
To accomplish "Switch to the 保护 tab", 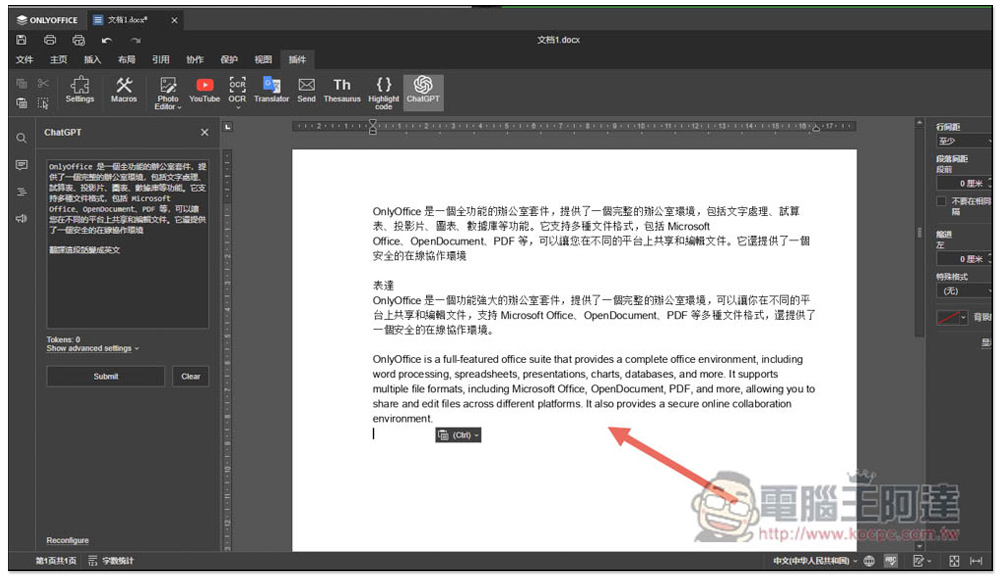I will pos(229,60).
